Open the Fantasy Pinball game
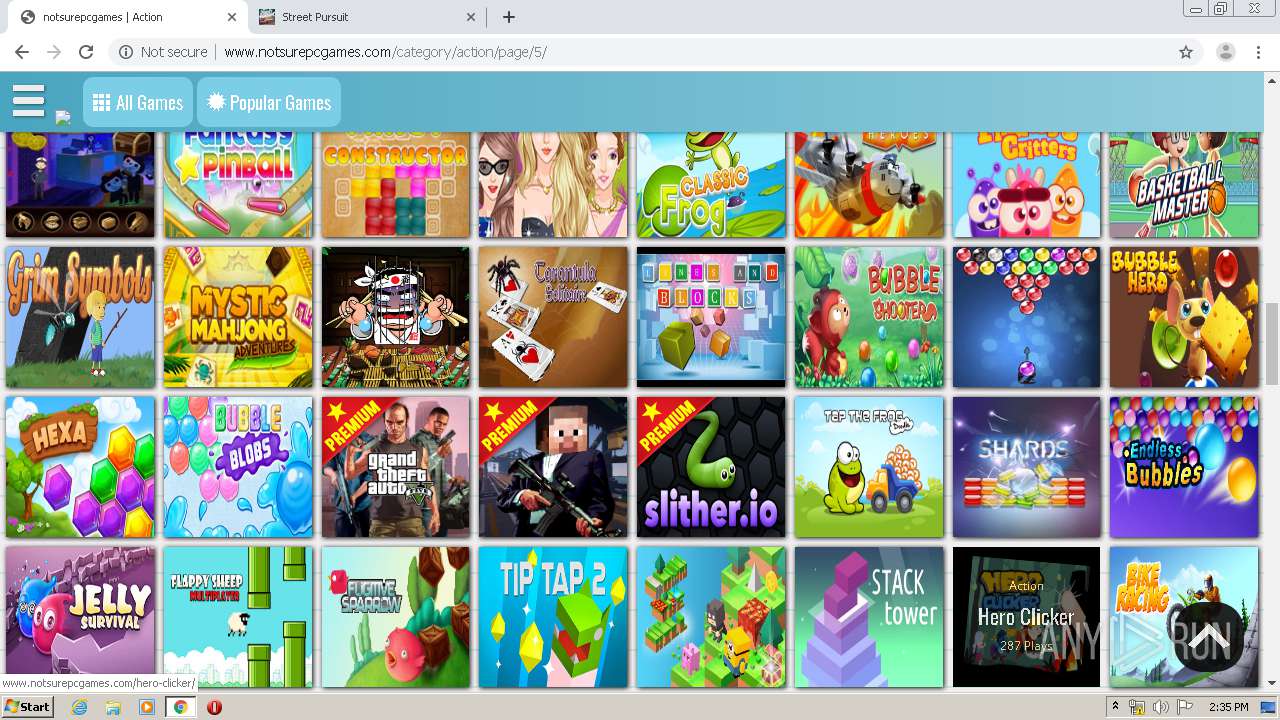 tap(238, 184)
